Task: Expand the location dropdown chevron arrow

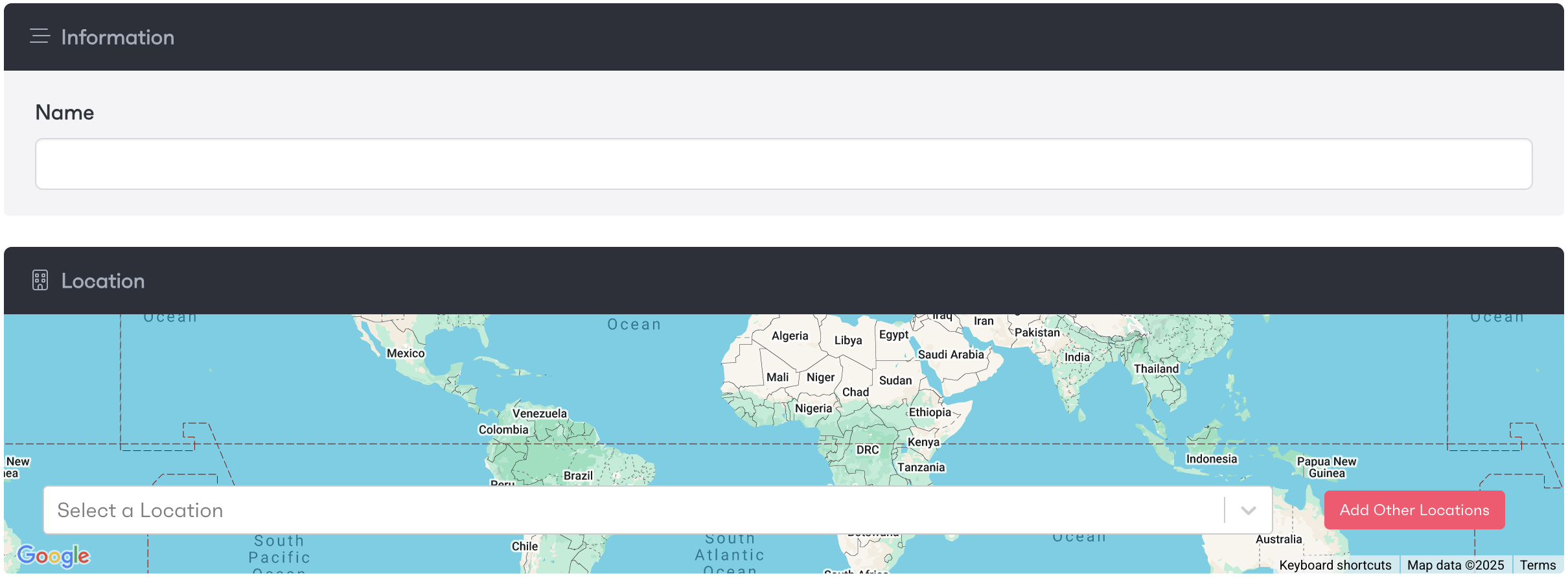Action: point(1249,511)
